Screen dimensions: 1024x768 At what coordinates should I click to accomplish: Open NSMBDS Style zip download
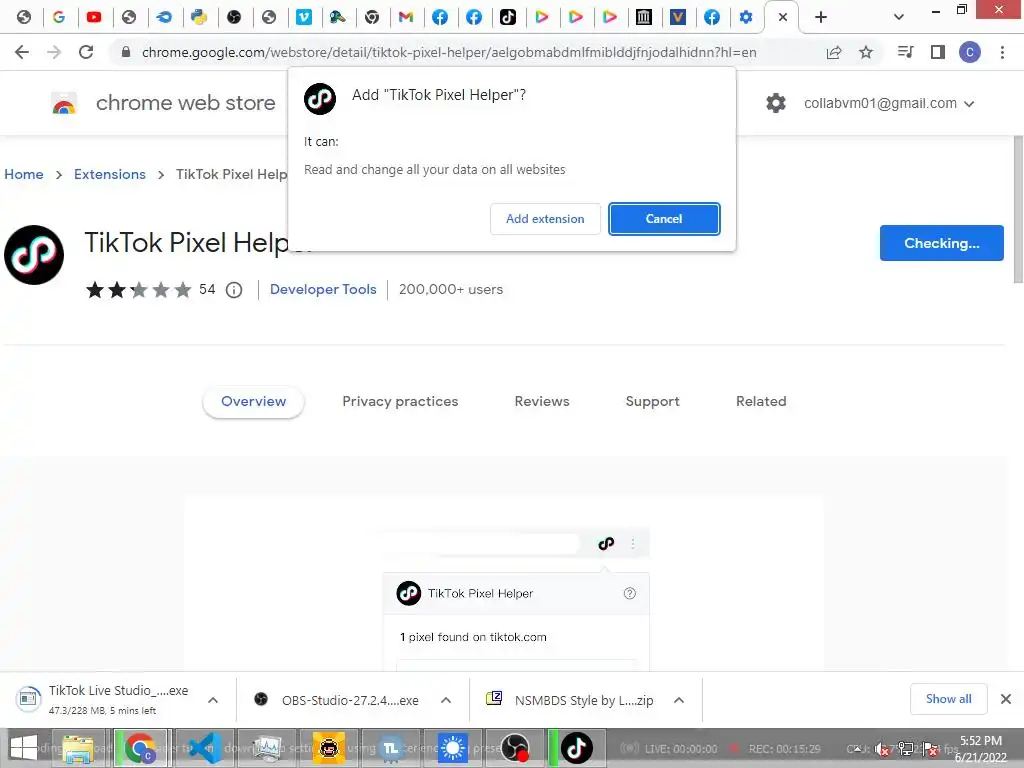570,700
